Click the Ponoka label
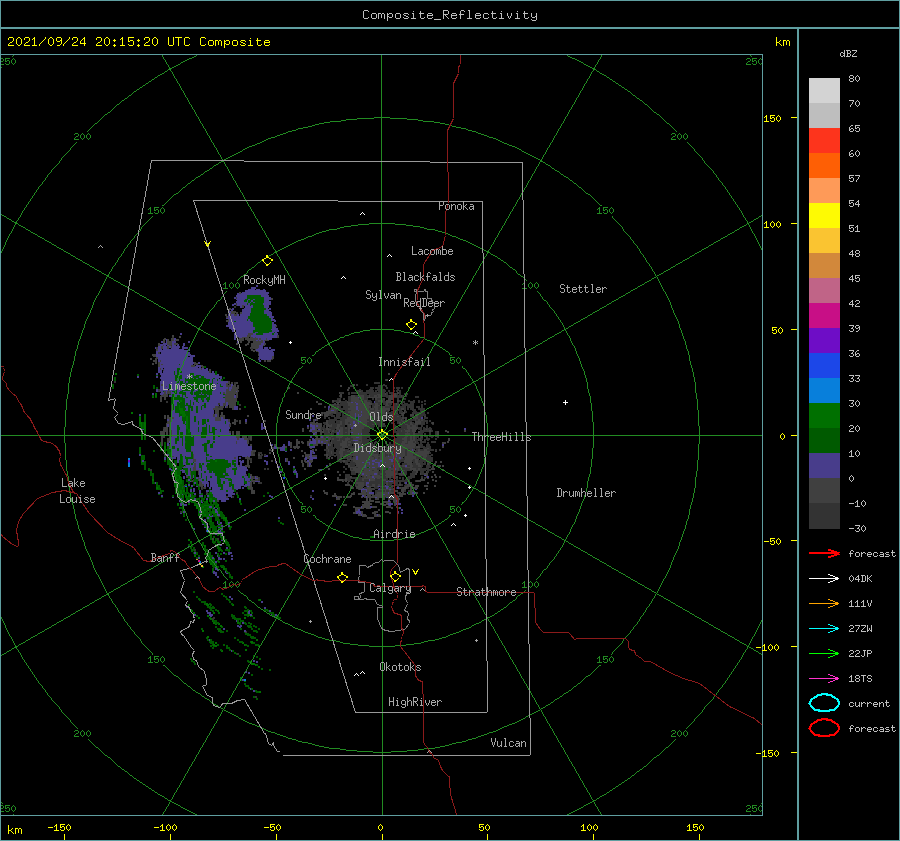This screenshot has width=900, height=841. (456, 206)
